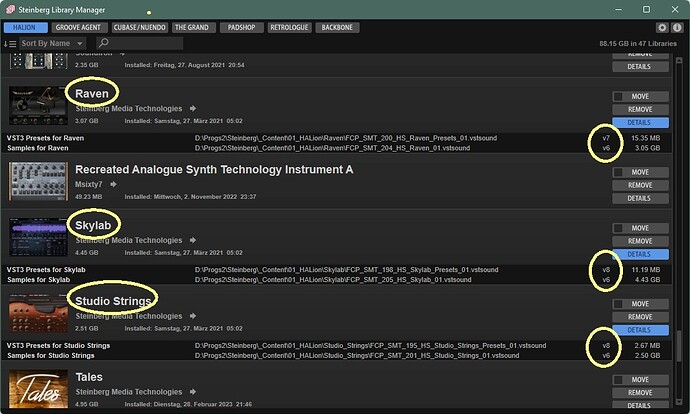Select 'Samples for Skylab' row
This screenshot has width=690, height=414.
(337, 280)
